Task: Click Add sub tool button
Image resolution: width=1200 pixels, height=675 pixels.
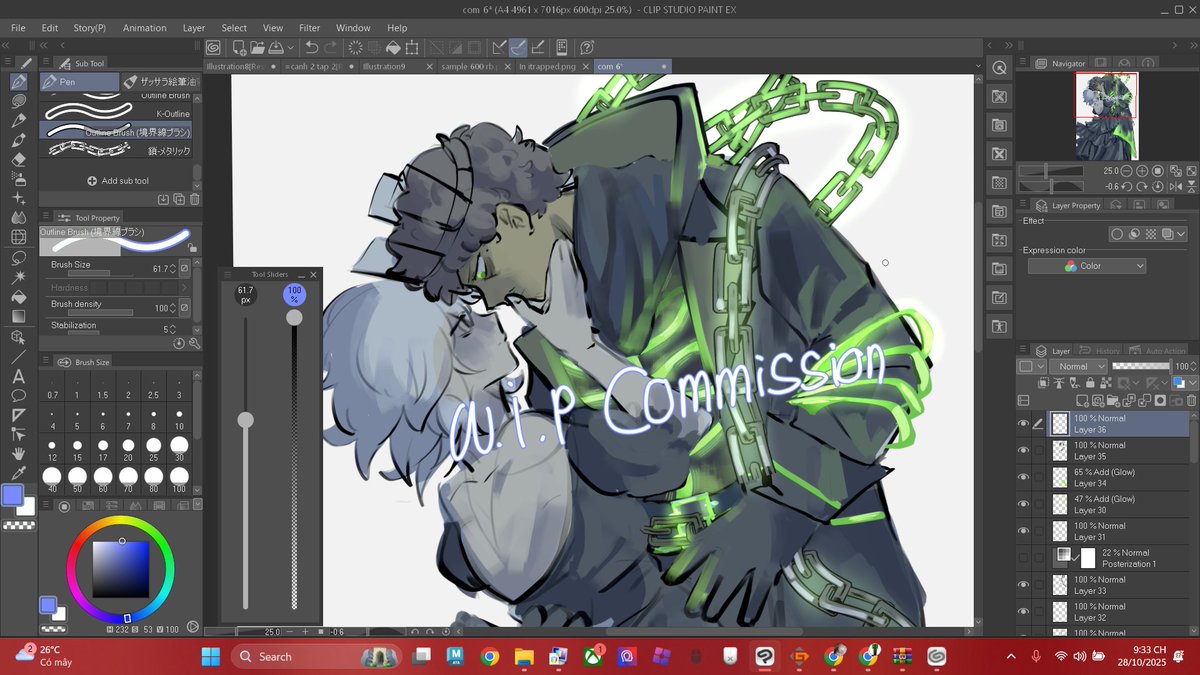Action: [x=118, y=181]
